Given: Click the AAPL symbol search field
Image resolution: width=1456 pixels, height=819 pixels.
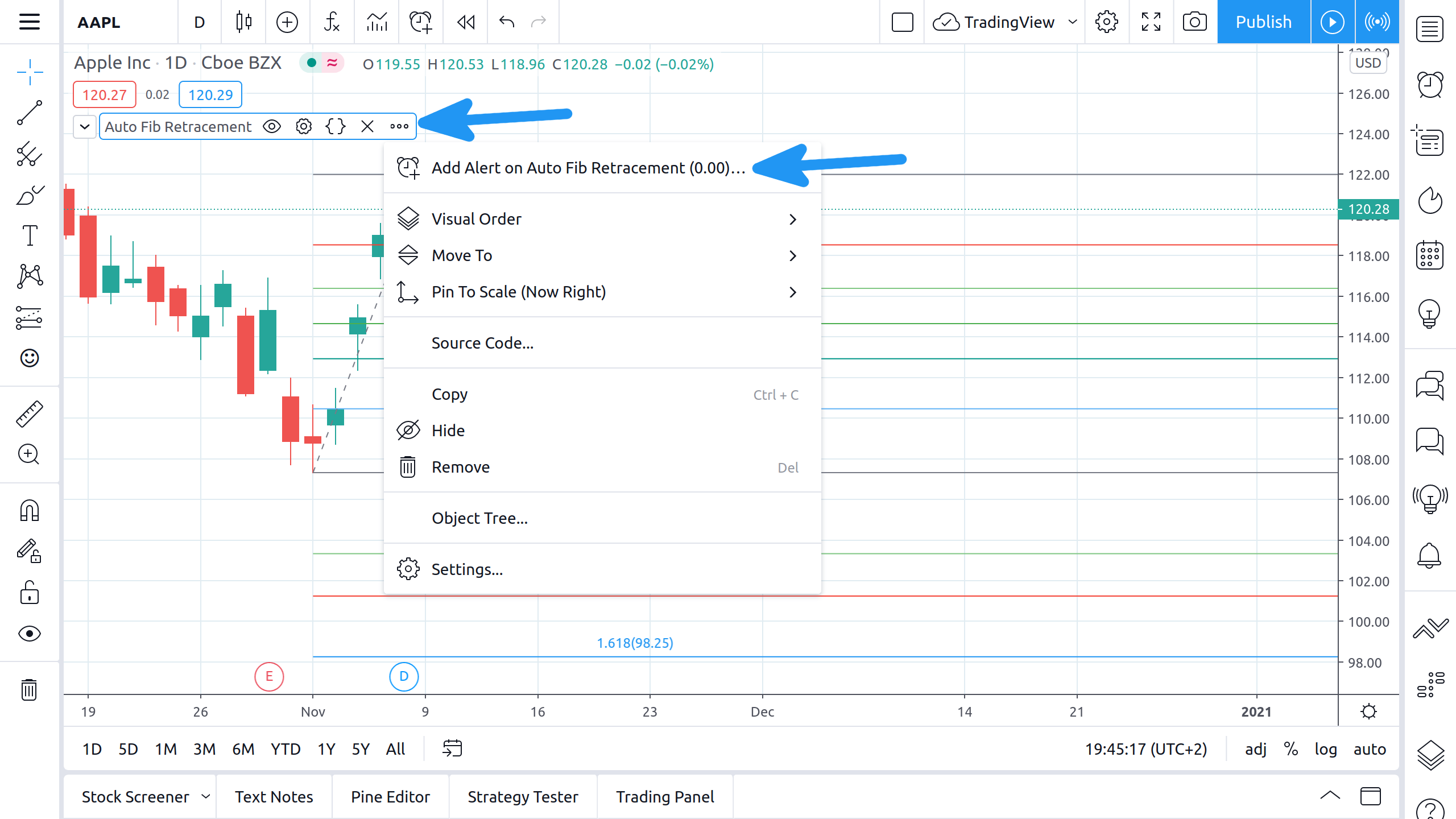Looking at the screenshot, I should coord(121,22).
